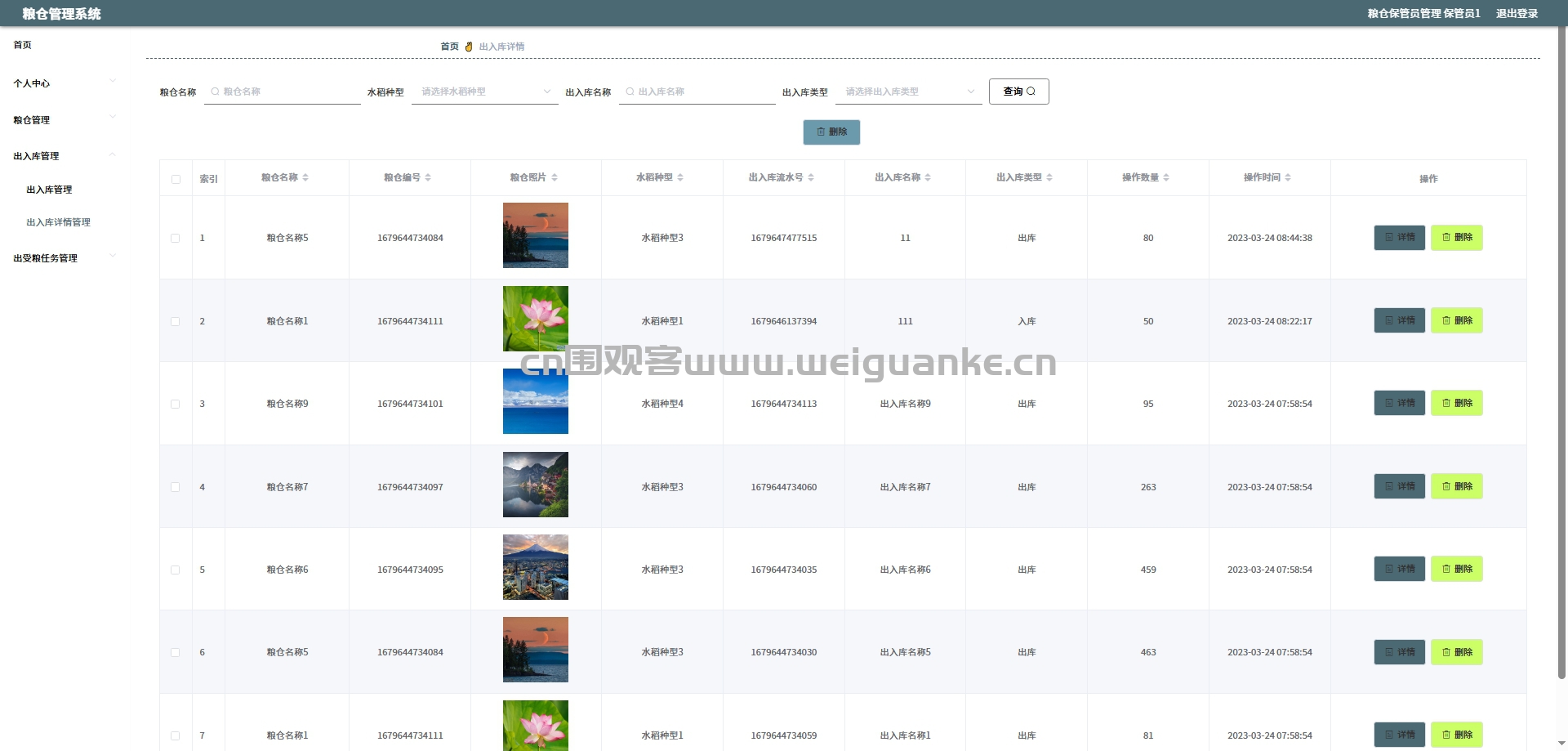Open 详情 for row 1
Image resolution: width=1568 pixels, height=751 pixels.
(1400, 238)
